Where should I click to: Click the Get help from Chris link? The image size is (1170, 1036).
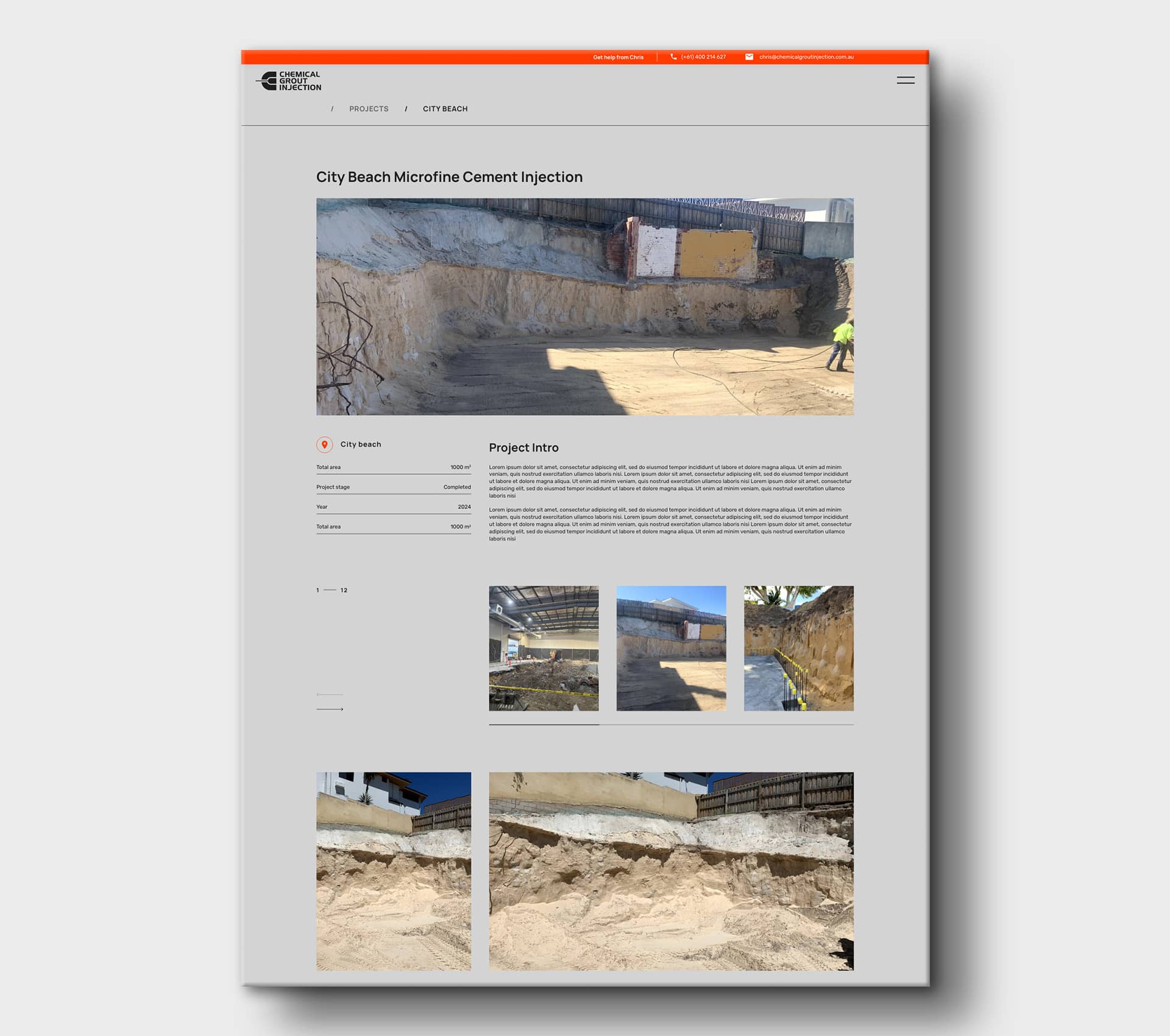[618, 57]
